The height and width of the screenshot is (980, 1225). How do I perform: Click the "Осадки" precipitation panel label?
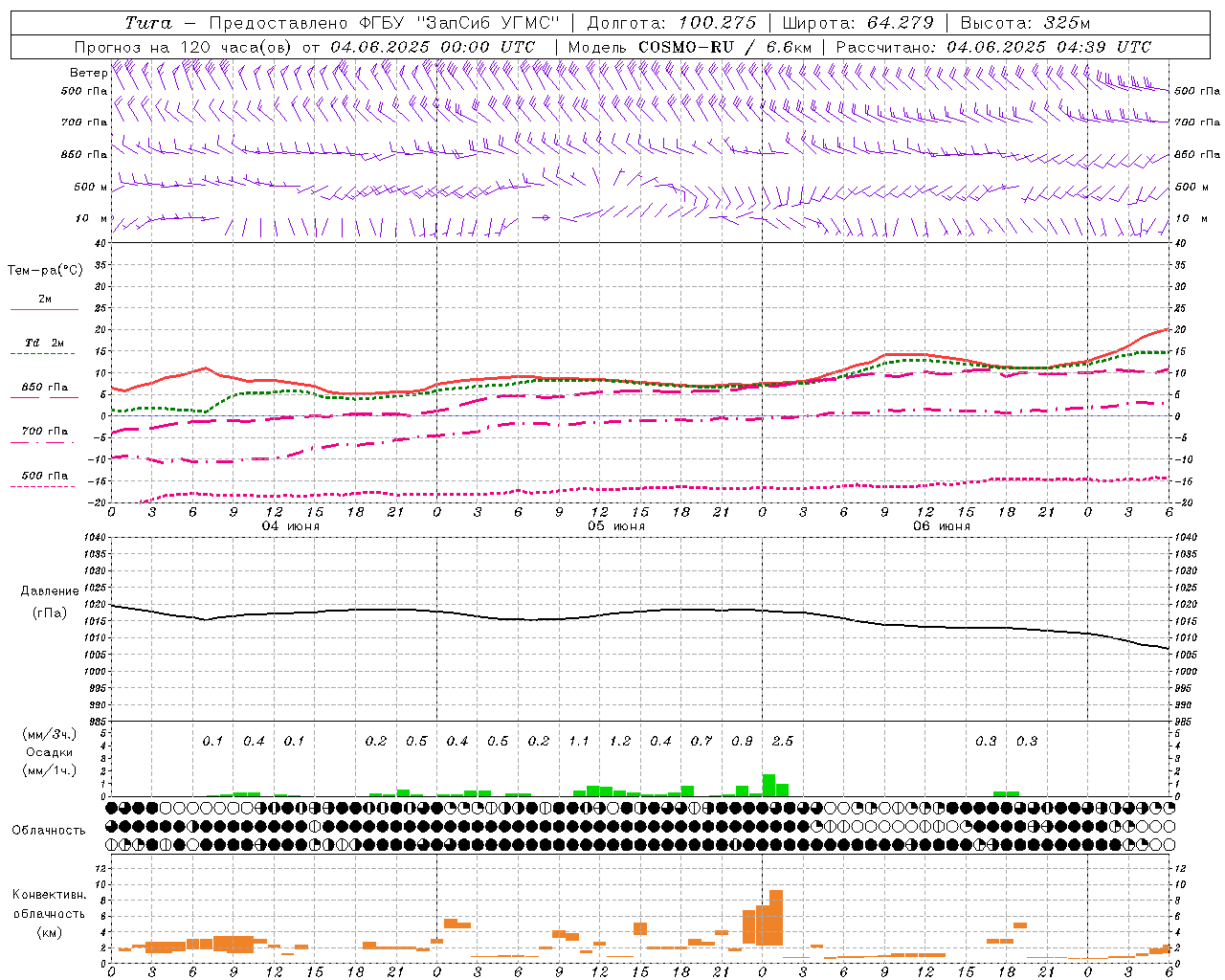pyautogui.click(x=50, y=752)
